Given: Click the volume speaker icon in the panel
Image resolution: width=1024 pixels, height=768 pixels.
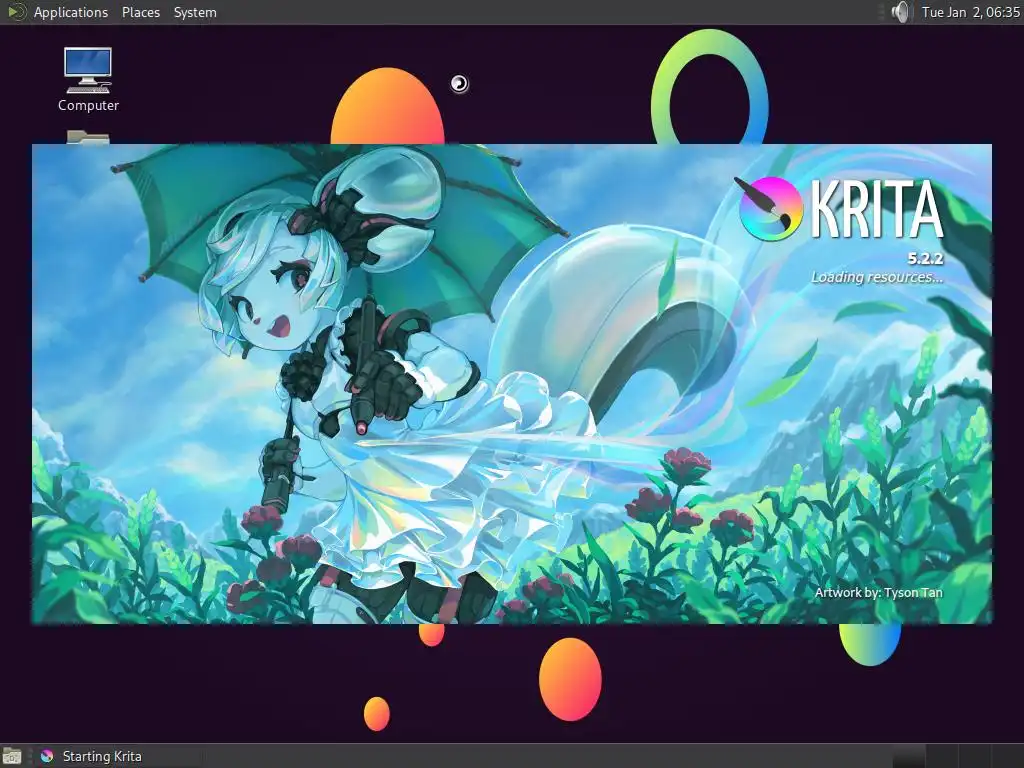Looking at the screenshot, I should click(x=900, y=12).
